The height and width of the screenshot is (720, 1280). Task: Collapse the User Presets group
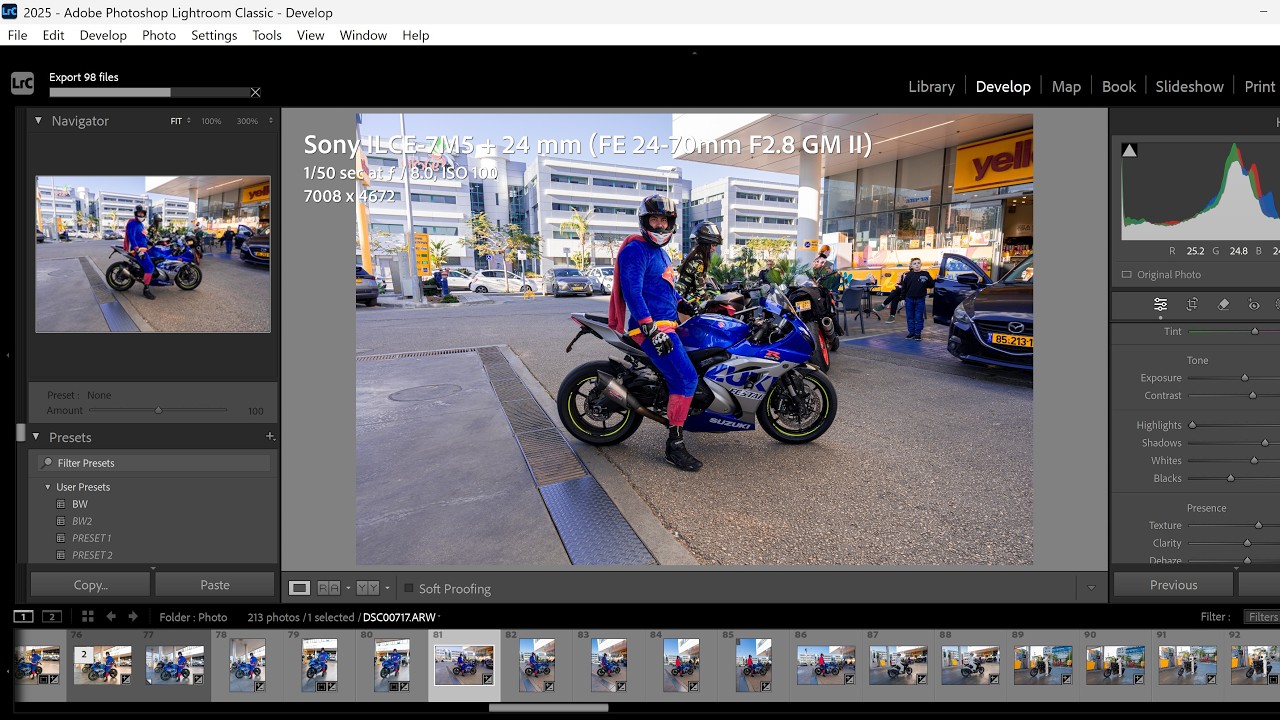[47, 487]
